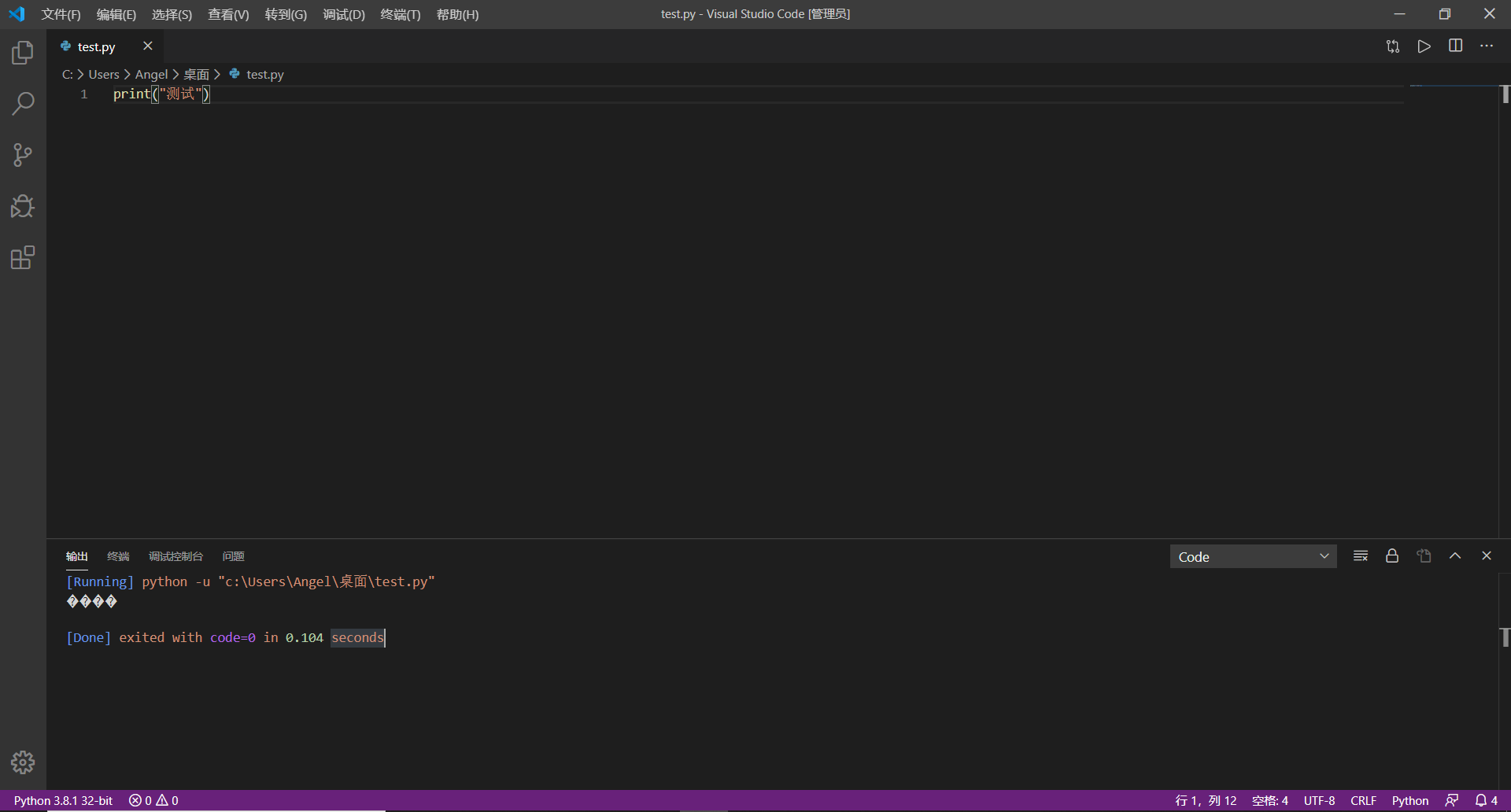Split the editor to the right

click(1455, 46)
